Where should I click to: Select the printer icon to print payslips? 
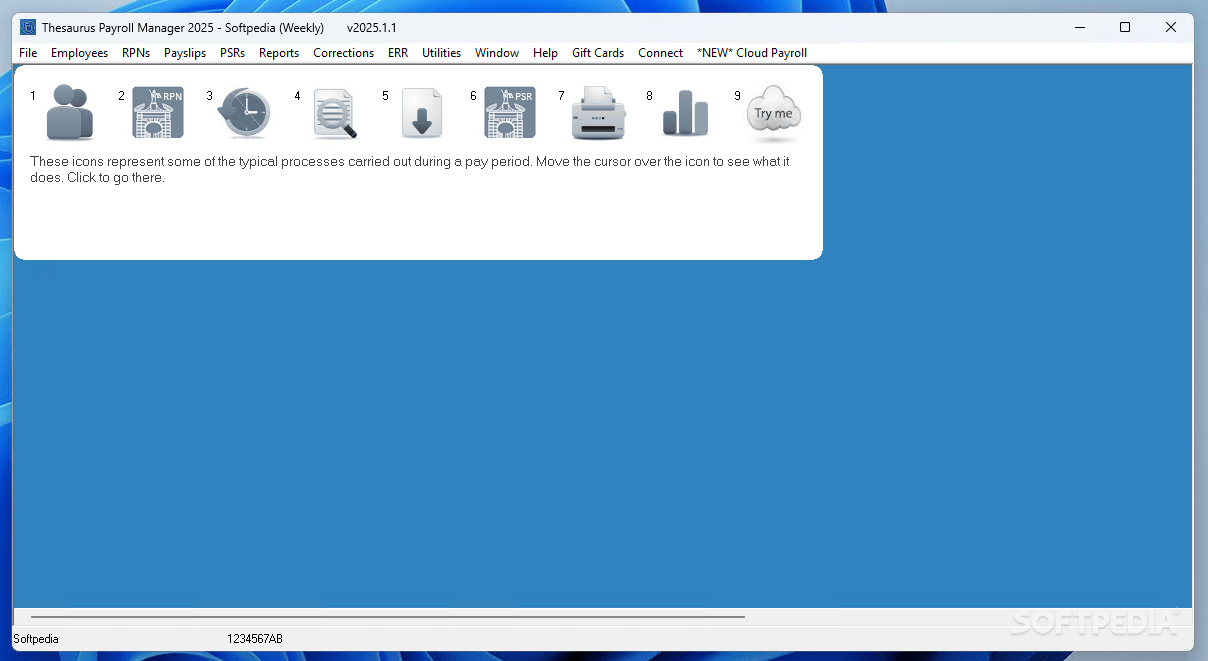(597, 112)
